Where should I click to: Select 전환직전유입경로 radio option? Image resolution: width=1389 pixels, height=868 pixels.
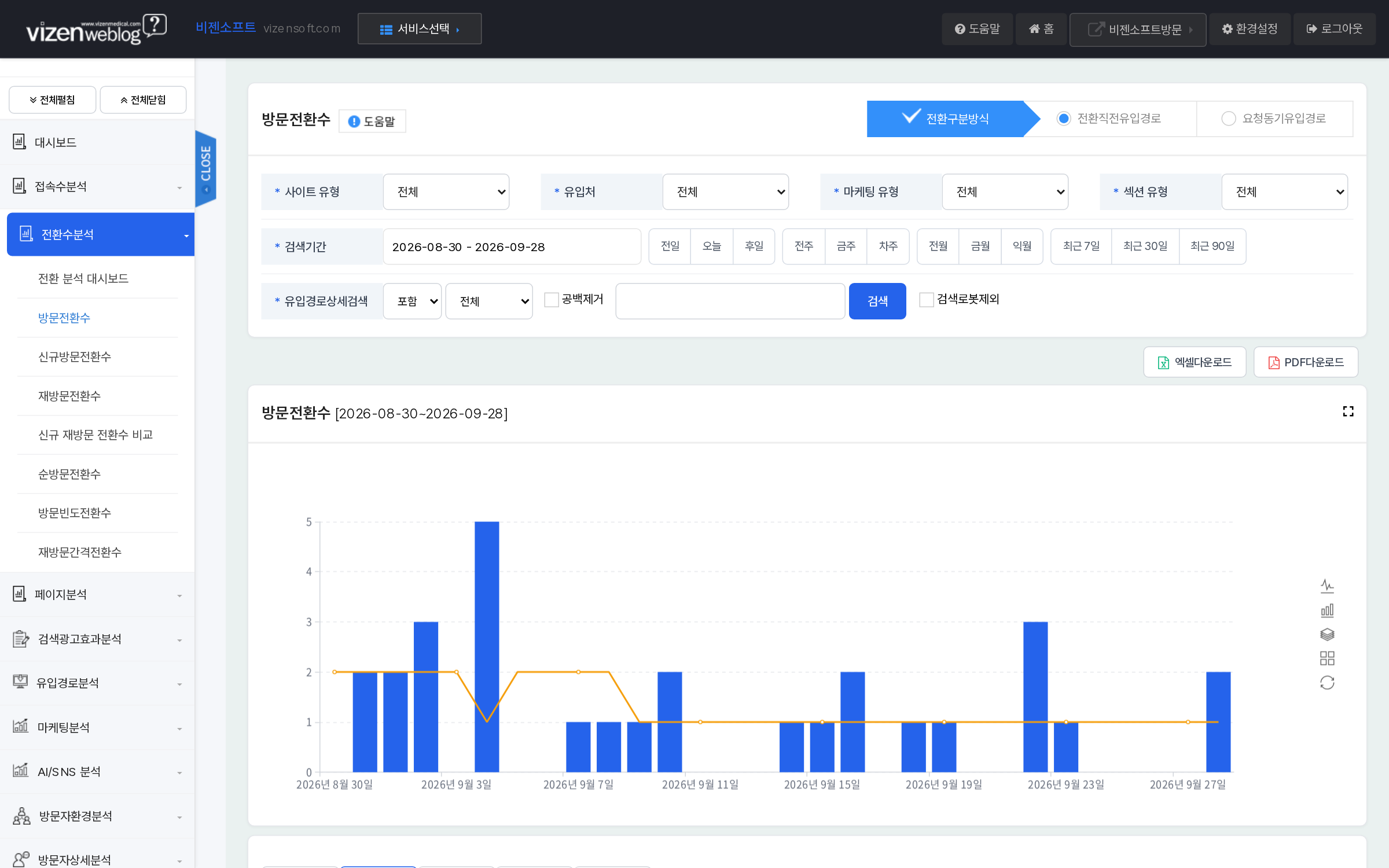click(1064, 119)
